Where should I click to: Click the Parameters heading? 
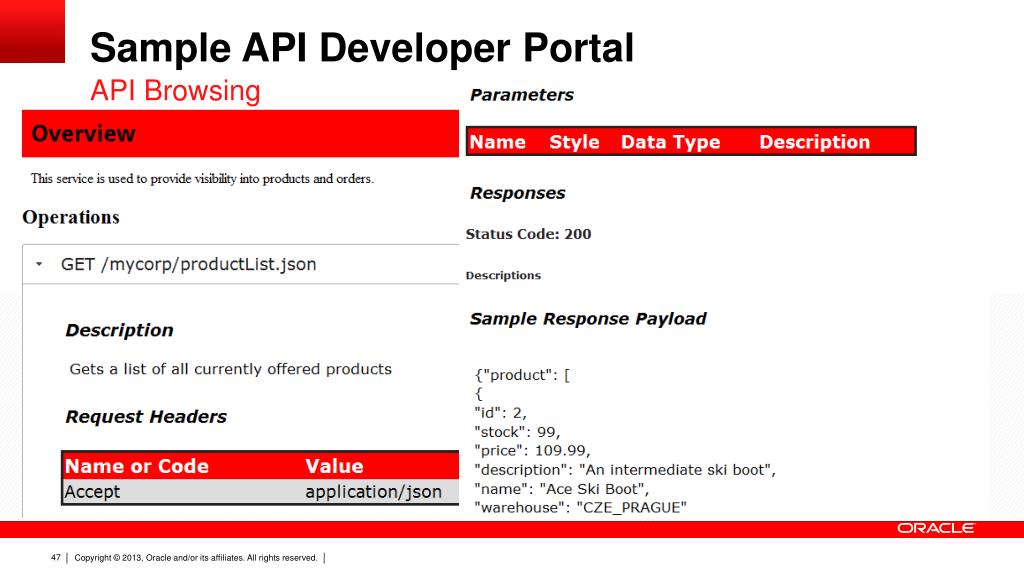click(522, 95)
